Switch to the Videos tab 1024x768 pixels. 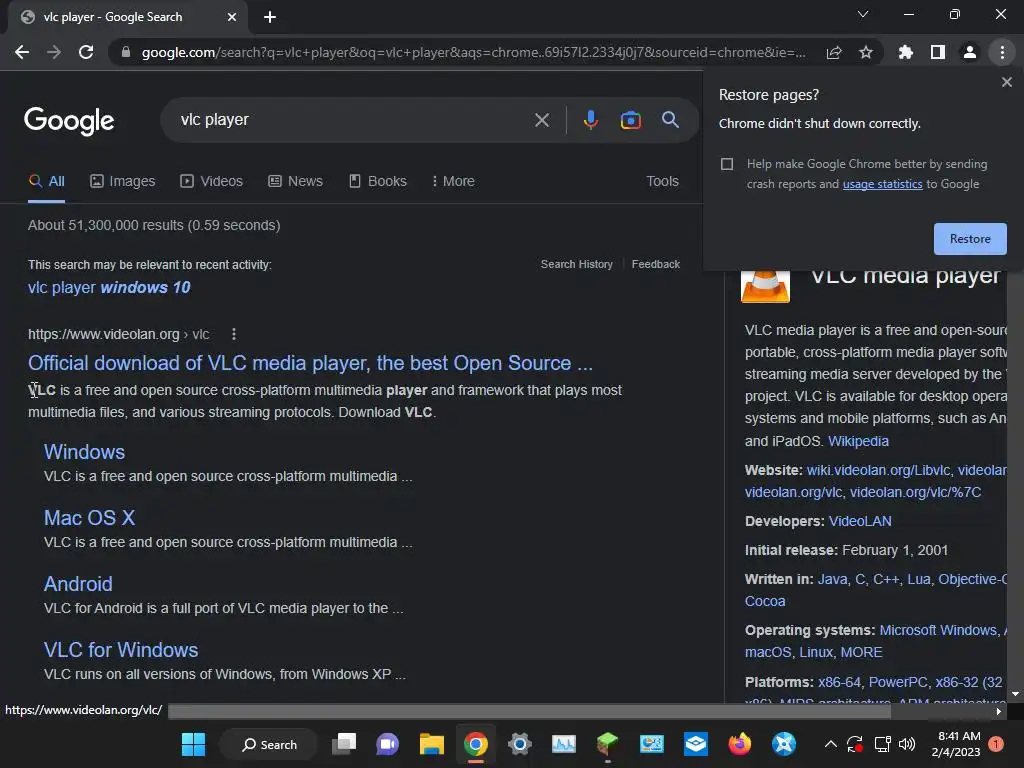tap(212, 182)
